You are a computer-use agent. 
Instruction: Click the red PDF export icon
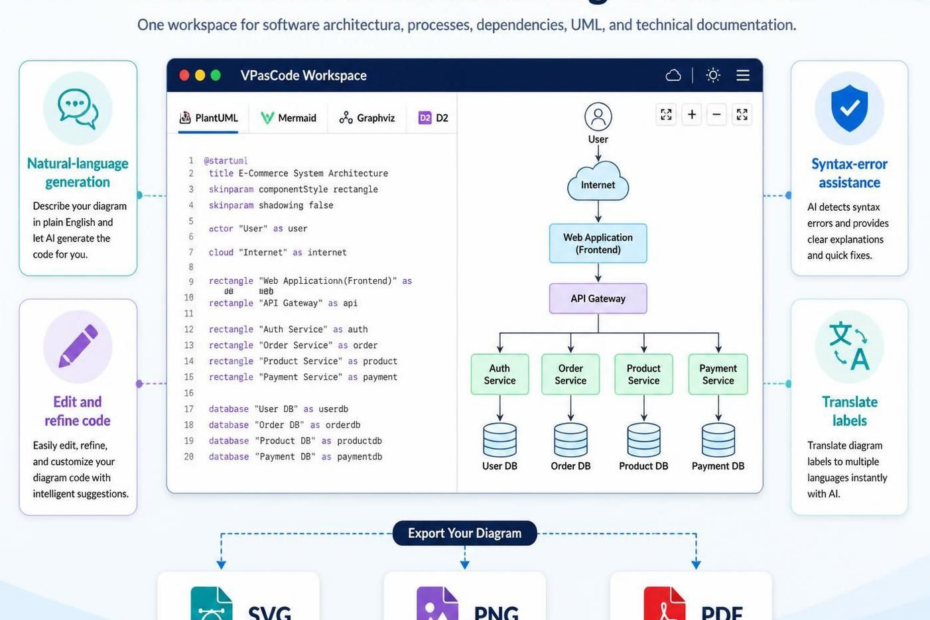tap(664, 604)
